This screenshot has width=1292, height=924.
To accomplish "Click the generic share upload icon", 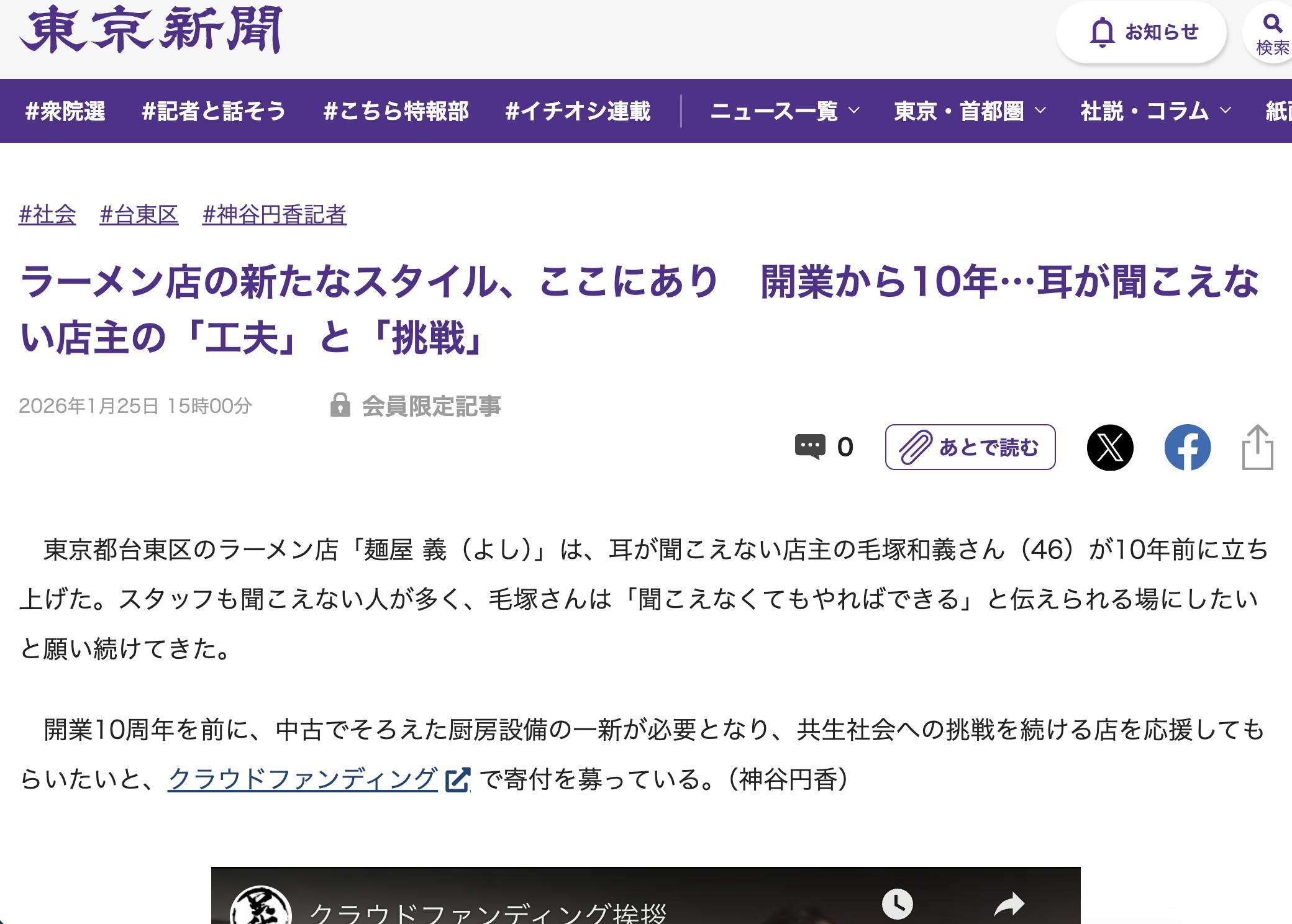I will (x=1257, y=447).
